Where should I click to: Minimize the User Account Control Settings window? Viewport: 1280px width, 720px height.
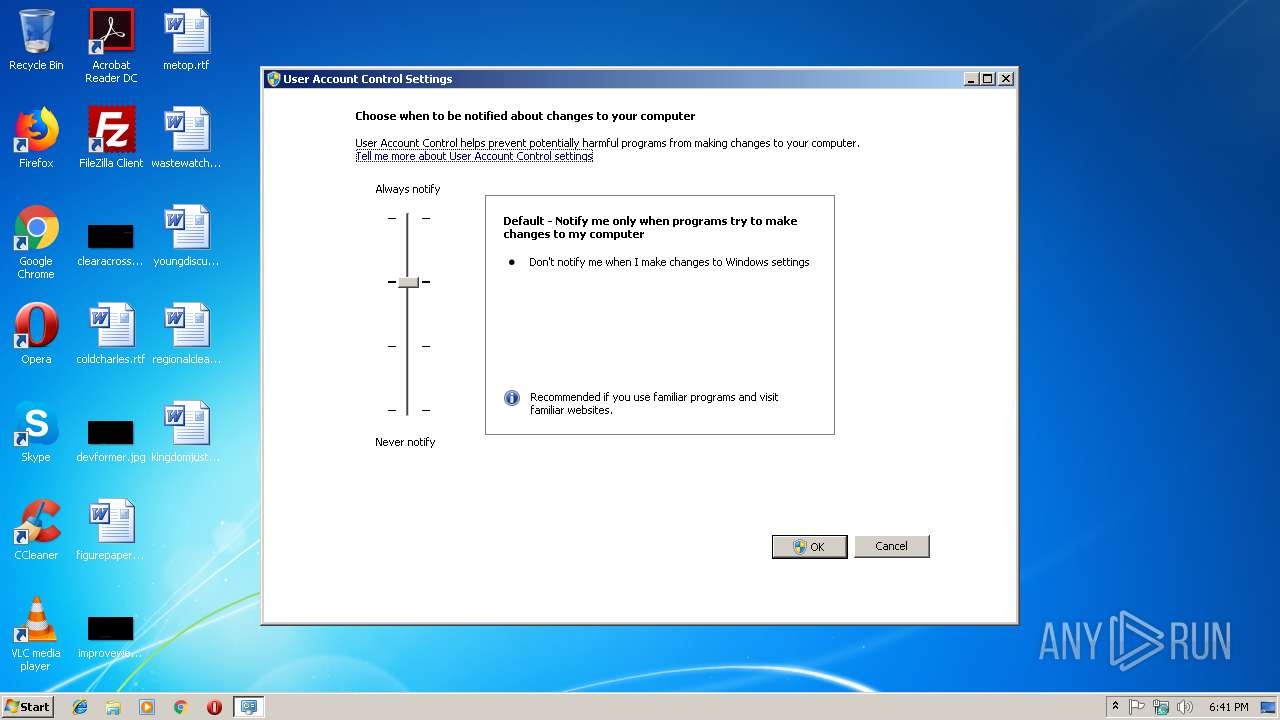click(971, 79)
